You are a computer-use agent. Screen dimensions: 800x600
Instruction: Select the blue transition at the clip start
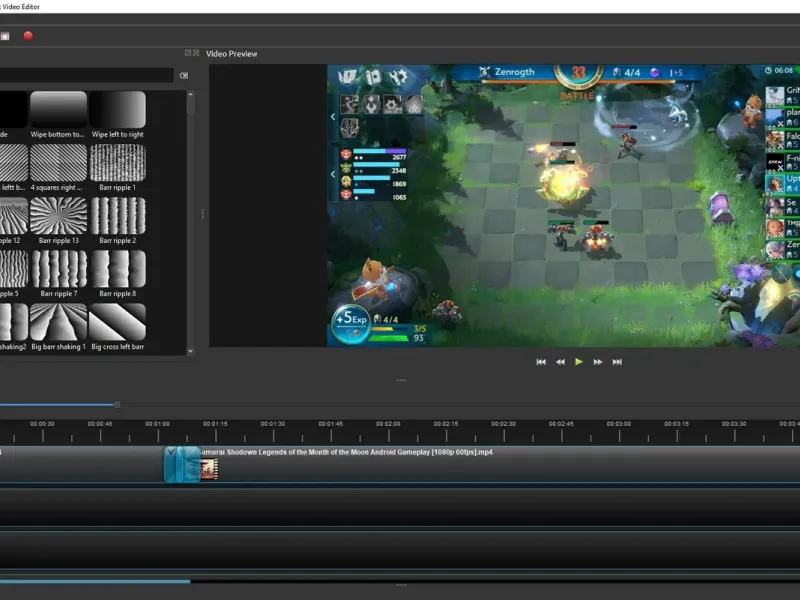tap(182, 464)
